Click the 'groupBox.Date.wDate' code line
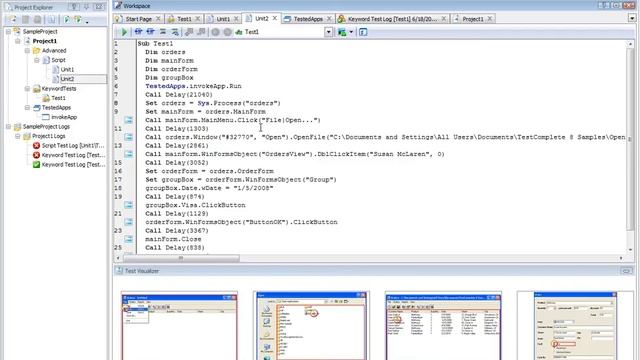 pyautogui.click(x=209, y=188)
